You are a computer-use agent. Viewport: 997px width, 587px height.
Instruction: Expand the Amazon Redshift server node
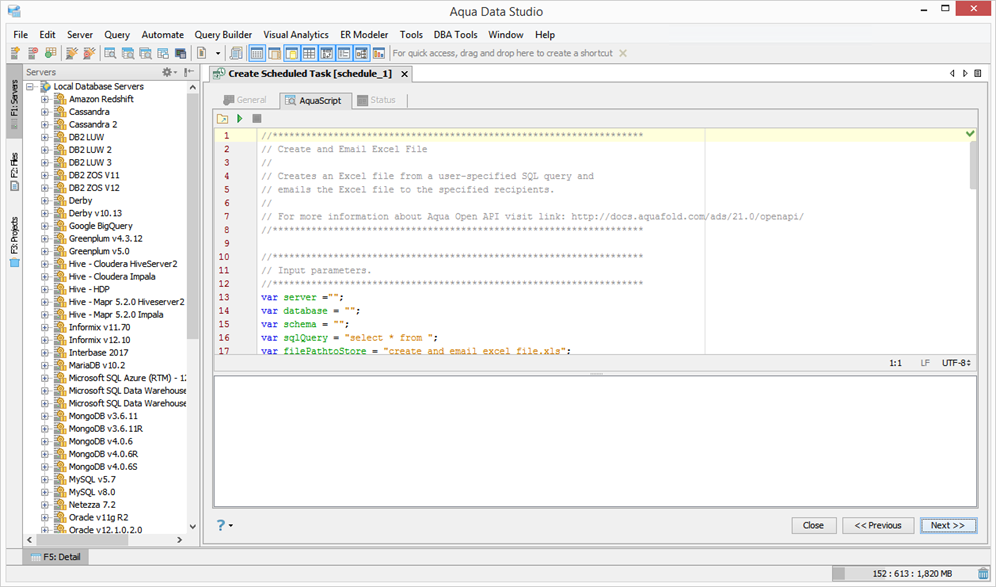pyautogui.click(x=45, y=99)
